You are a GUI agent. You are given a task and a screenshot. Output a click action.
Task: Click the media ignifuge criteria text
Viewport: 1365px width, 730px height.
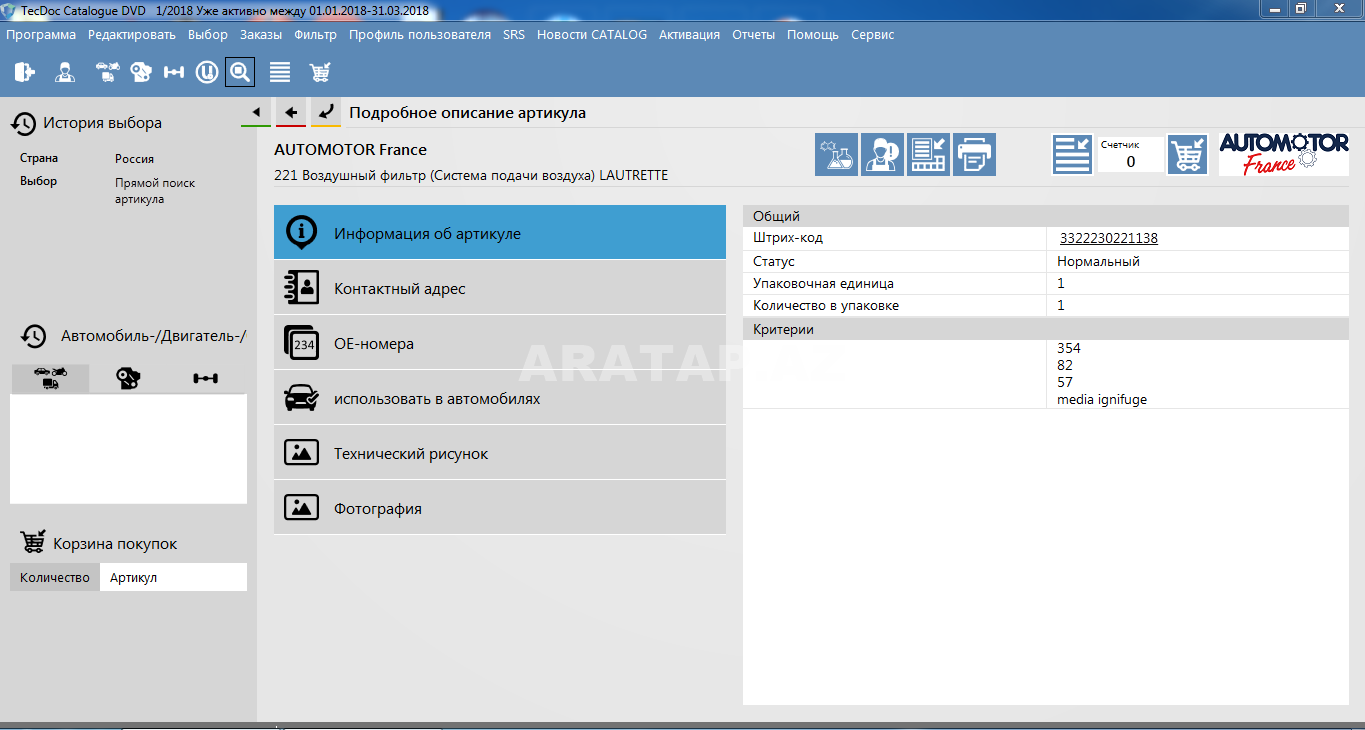1102,399
